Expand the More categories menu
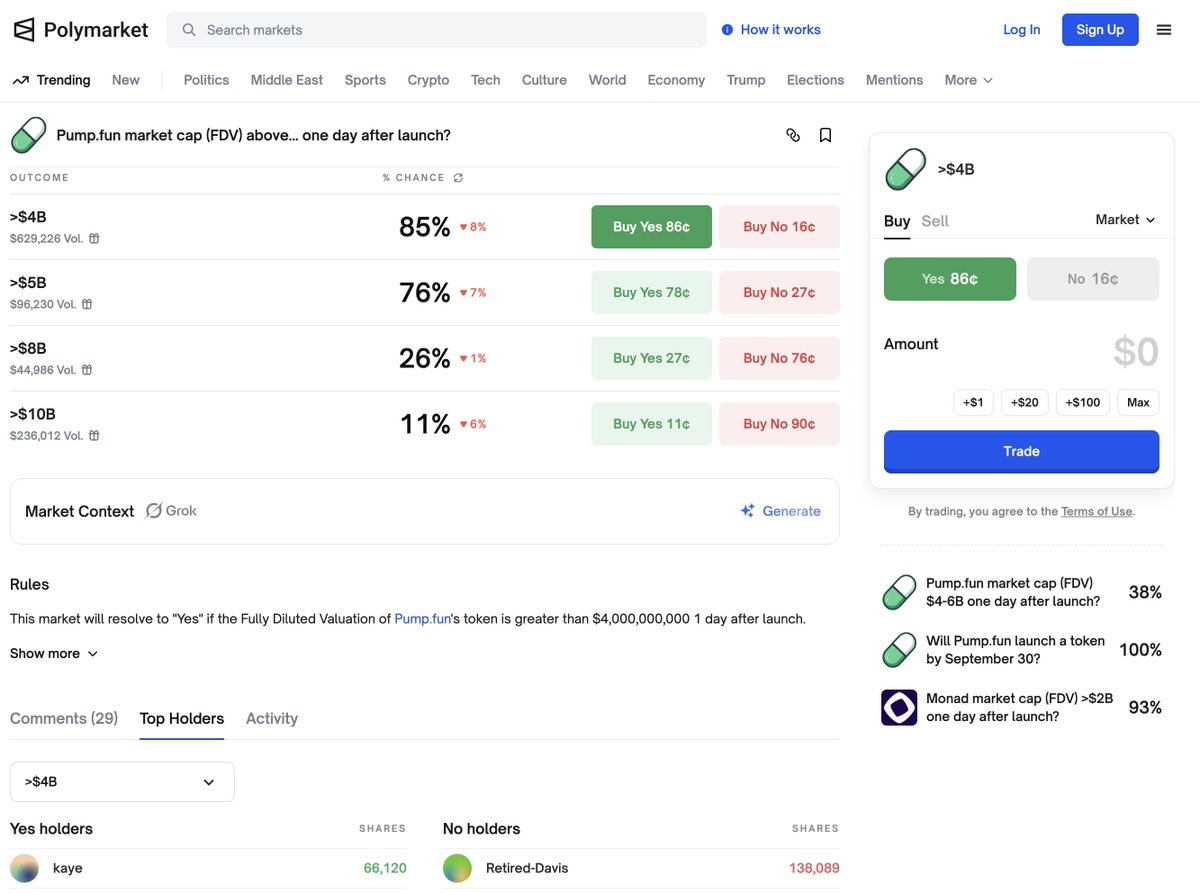1200x893 pixels. click(x=969, y=80)
